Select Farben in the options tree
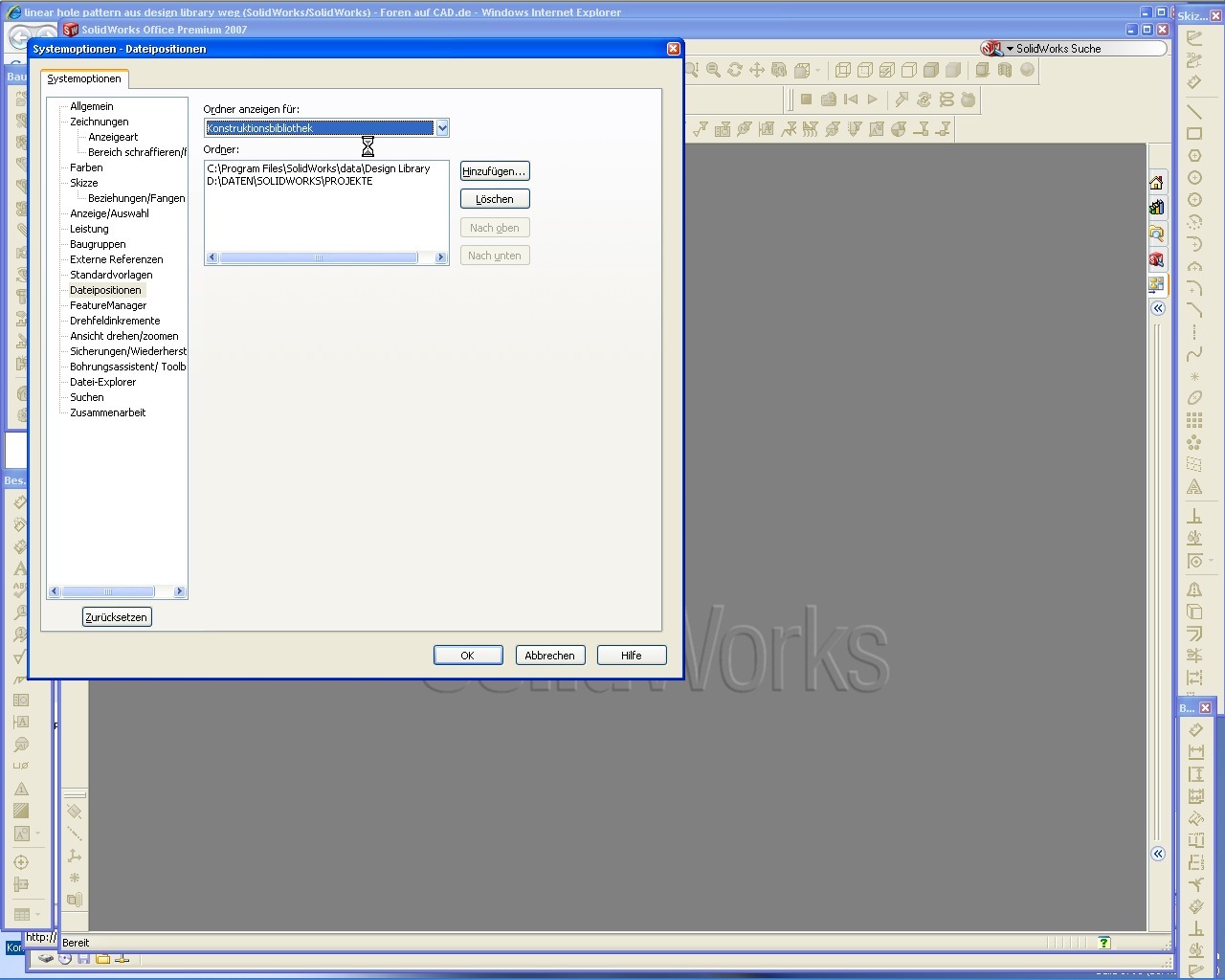The width and height of the screenshot is (1225, 980). 86,167
